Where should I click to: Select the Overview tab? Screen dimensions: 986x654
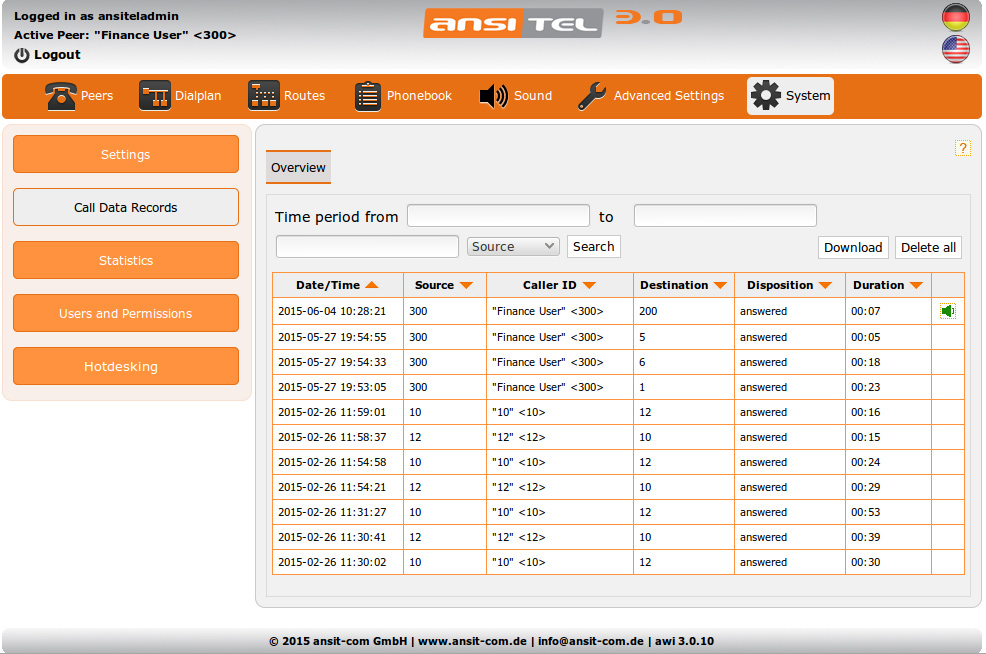click(x=298, y=168)
